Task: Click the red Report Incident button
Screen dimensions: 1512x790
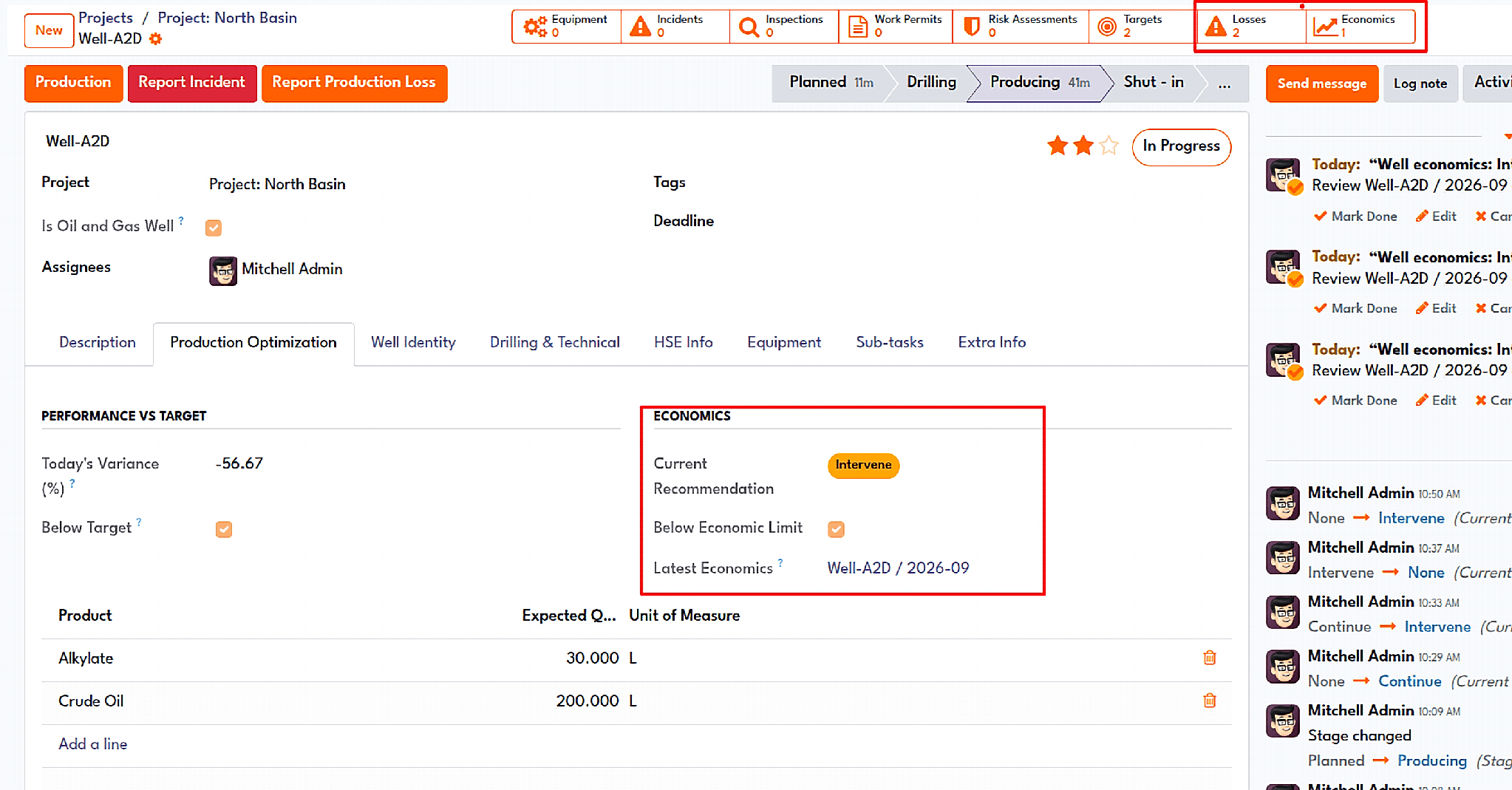Action: [x=191, y=83]
